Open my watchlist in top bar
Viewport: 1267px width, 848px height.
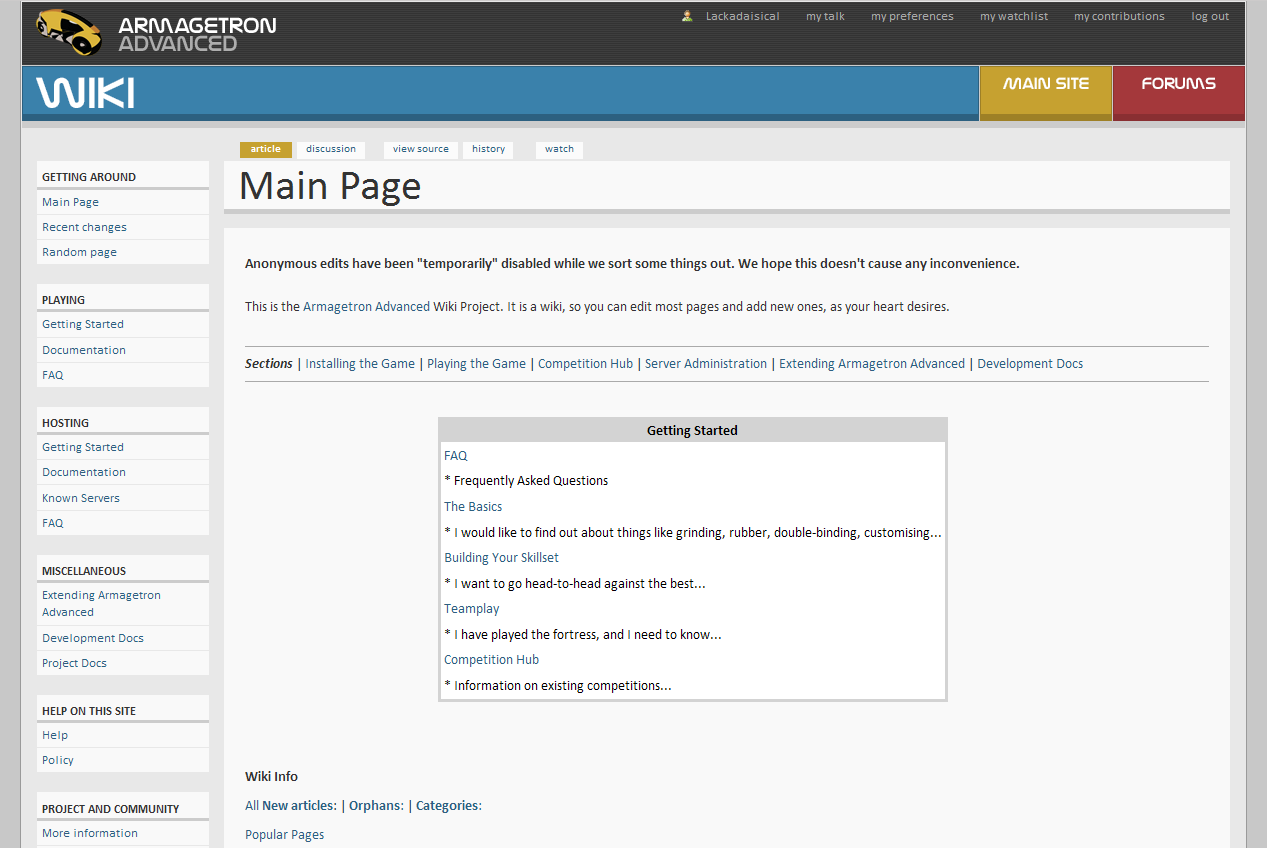(x=1014, y=16)
